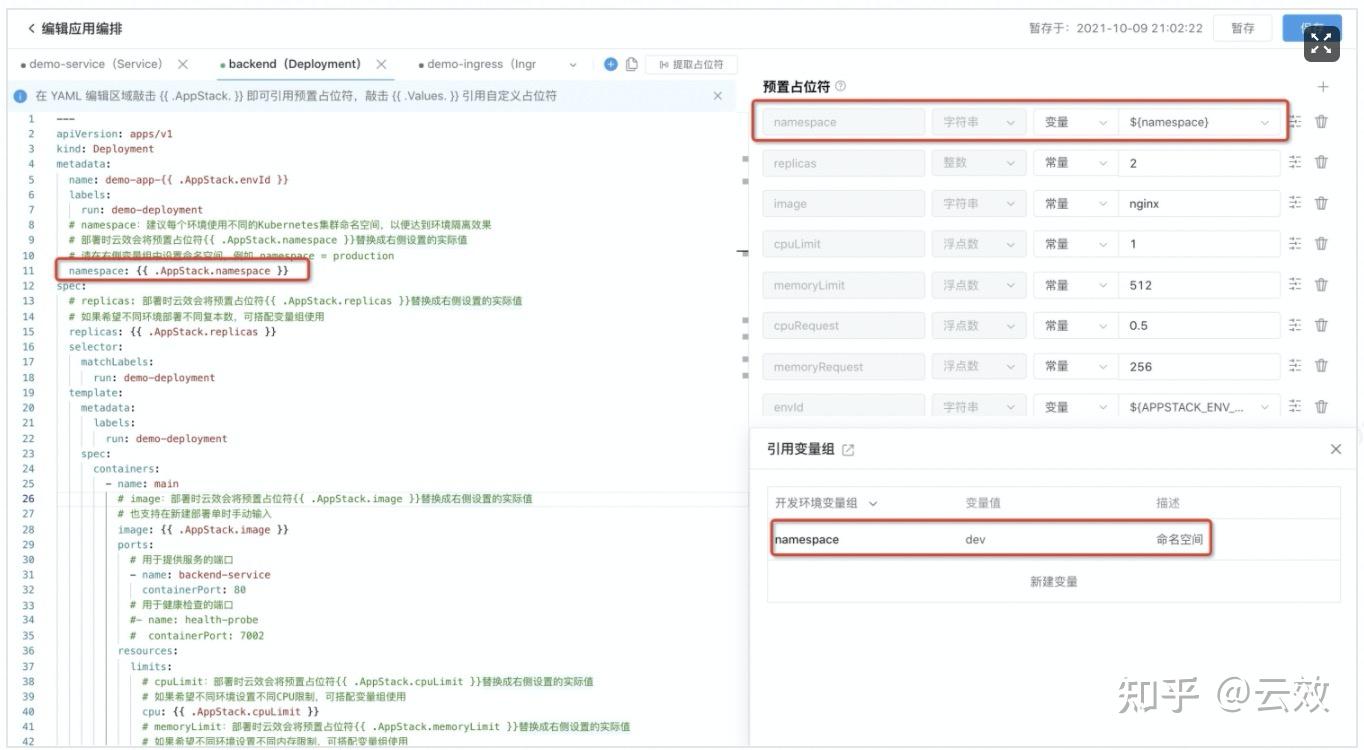This screenshot has width=1364, height=750.
Task: Open the 变量 dropdown on the namespace row
Action: pyautogui.click(x=1072, y=121)
